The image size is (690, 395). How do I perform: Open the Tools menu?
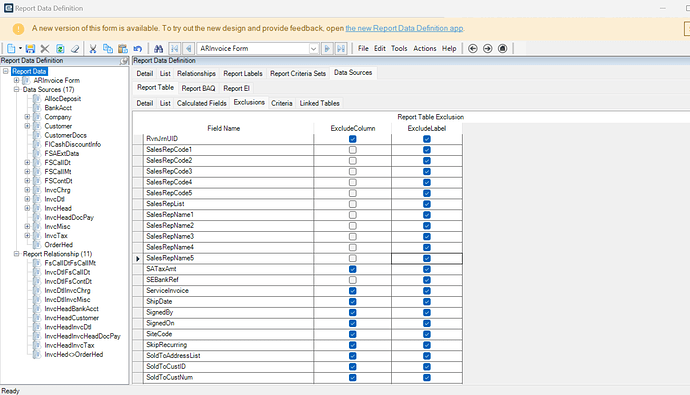click(399, 48)
